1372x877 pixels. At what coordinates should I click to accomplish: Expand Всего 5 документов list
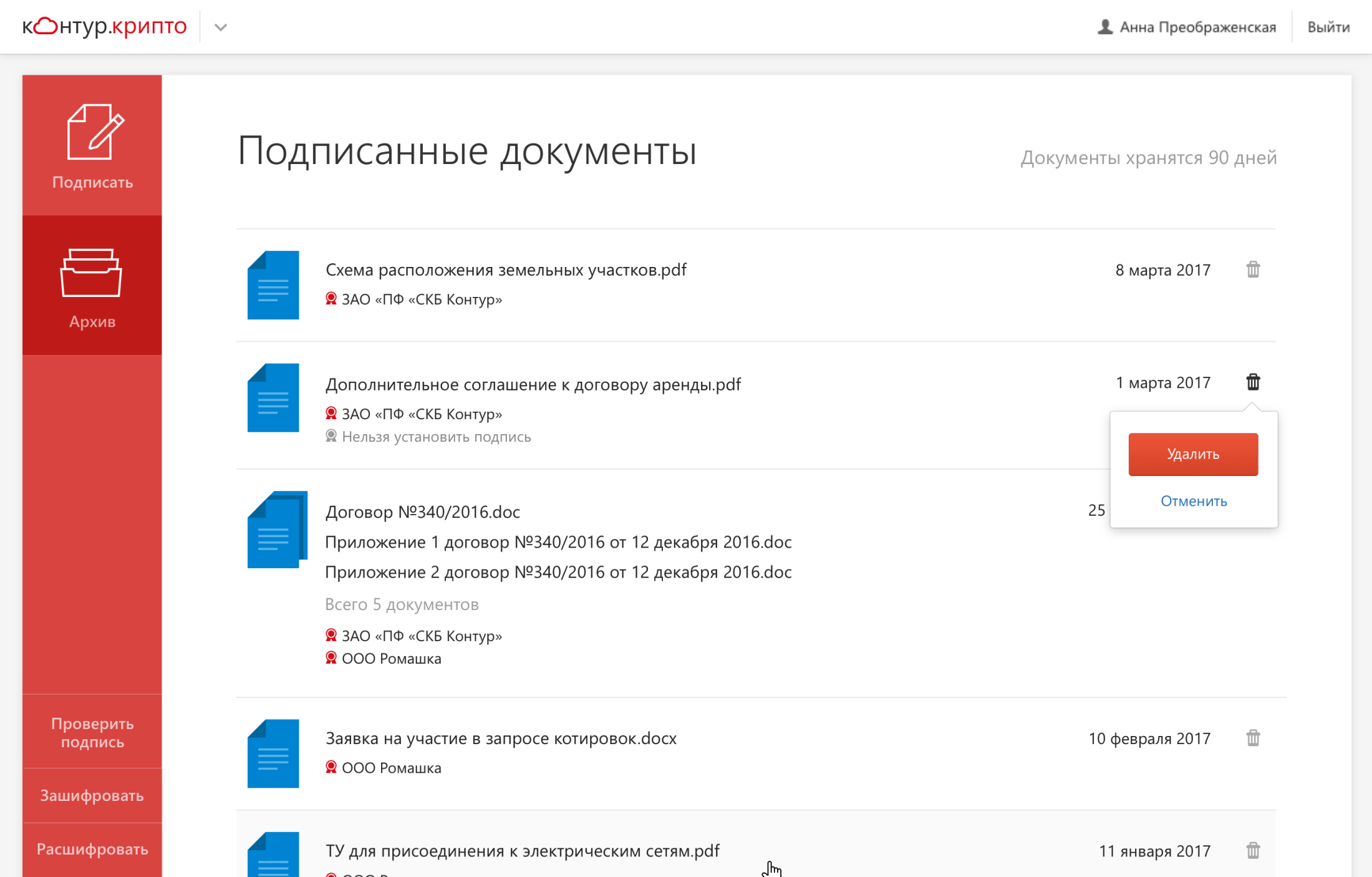click(402, 604)
